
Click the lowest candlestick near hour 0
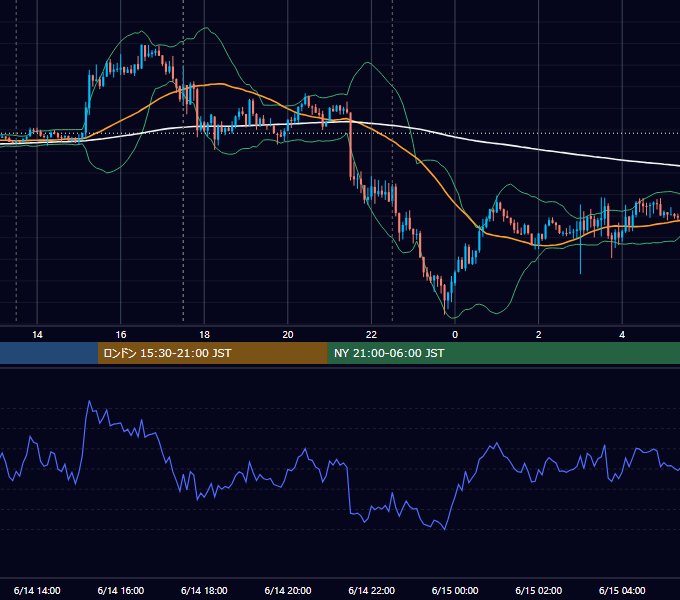(445, 299)
